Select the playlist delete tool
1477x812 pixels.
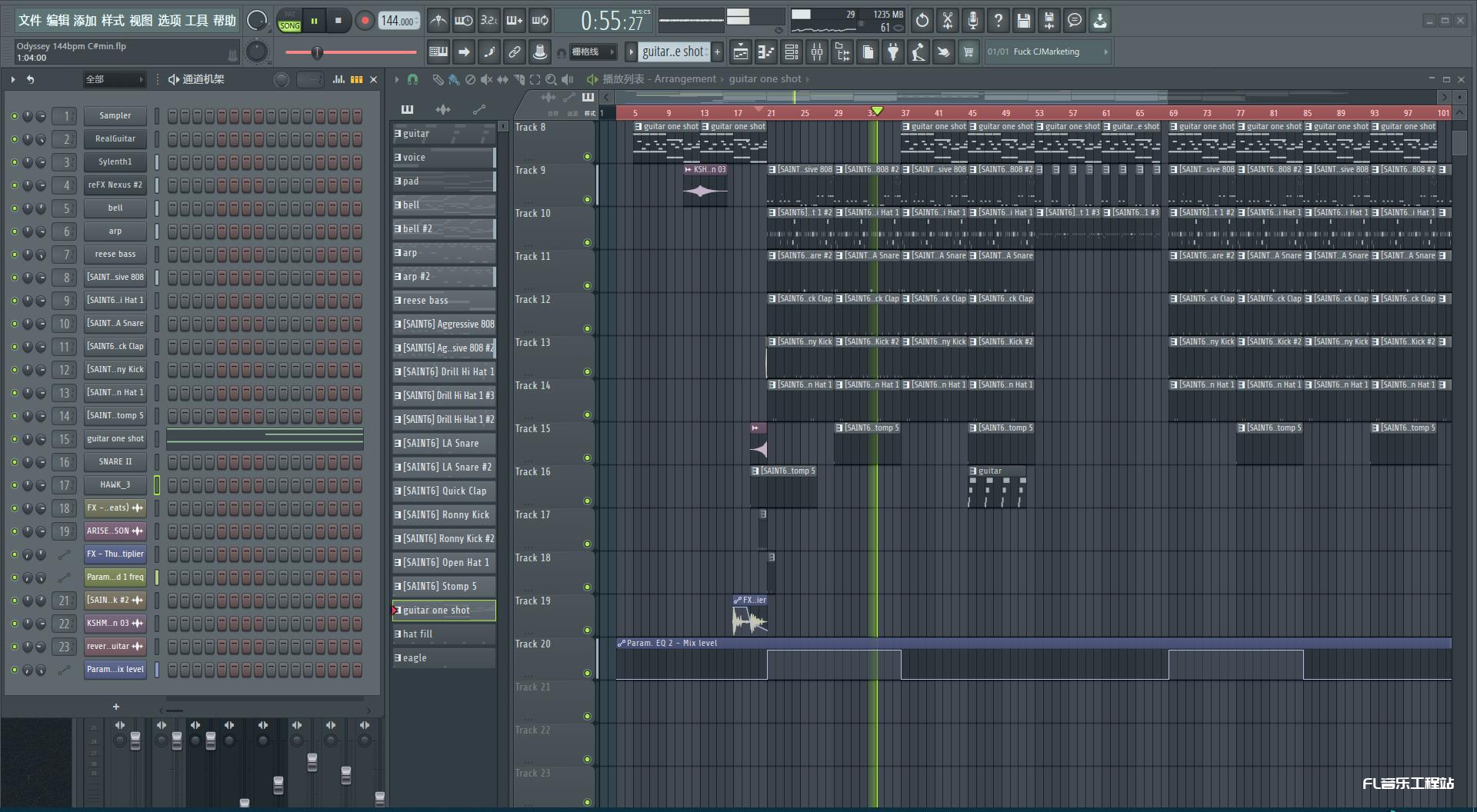pyautogui.click(x=470, y=79)
